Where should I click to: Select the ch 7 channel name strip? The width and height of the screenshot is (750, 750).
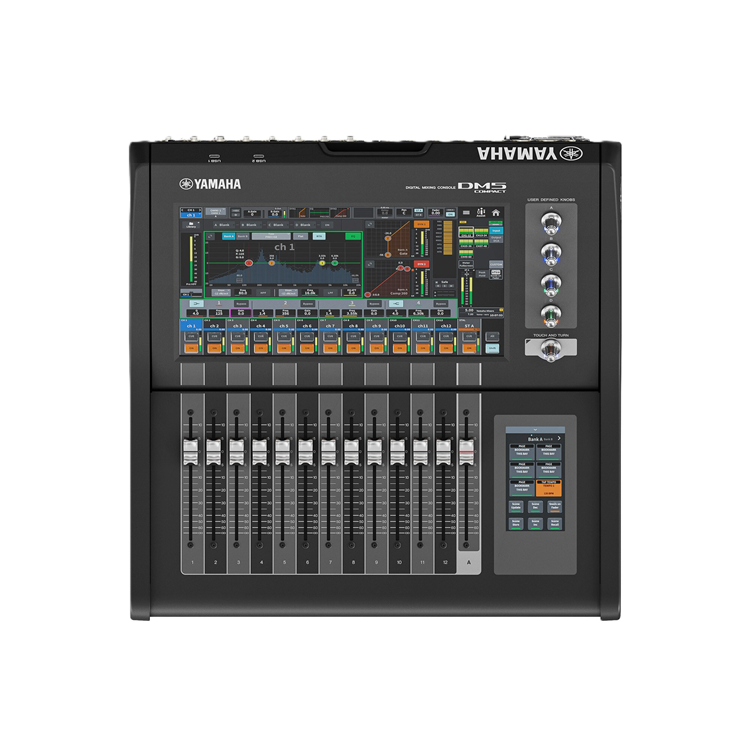coord(330,326)
